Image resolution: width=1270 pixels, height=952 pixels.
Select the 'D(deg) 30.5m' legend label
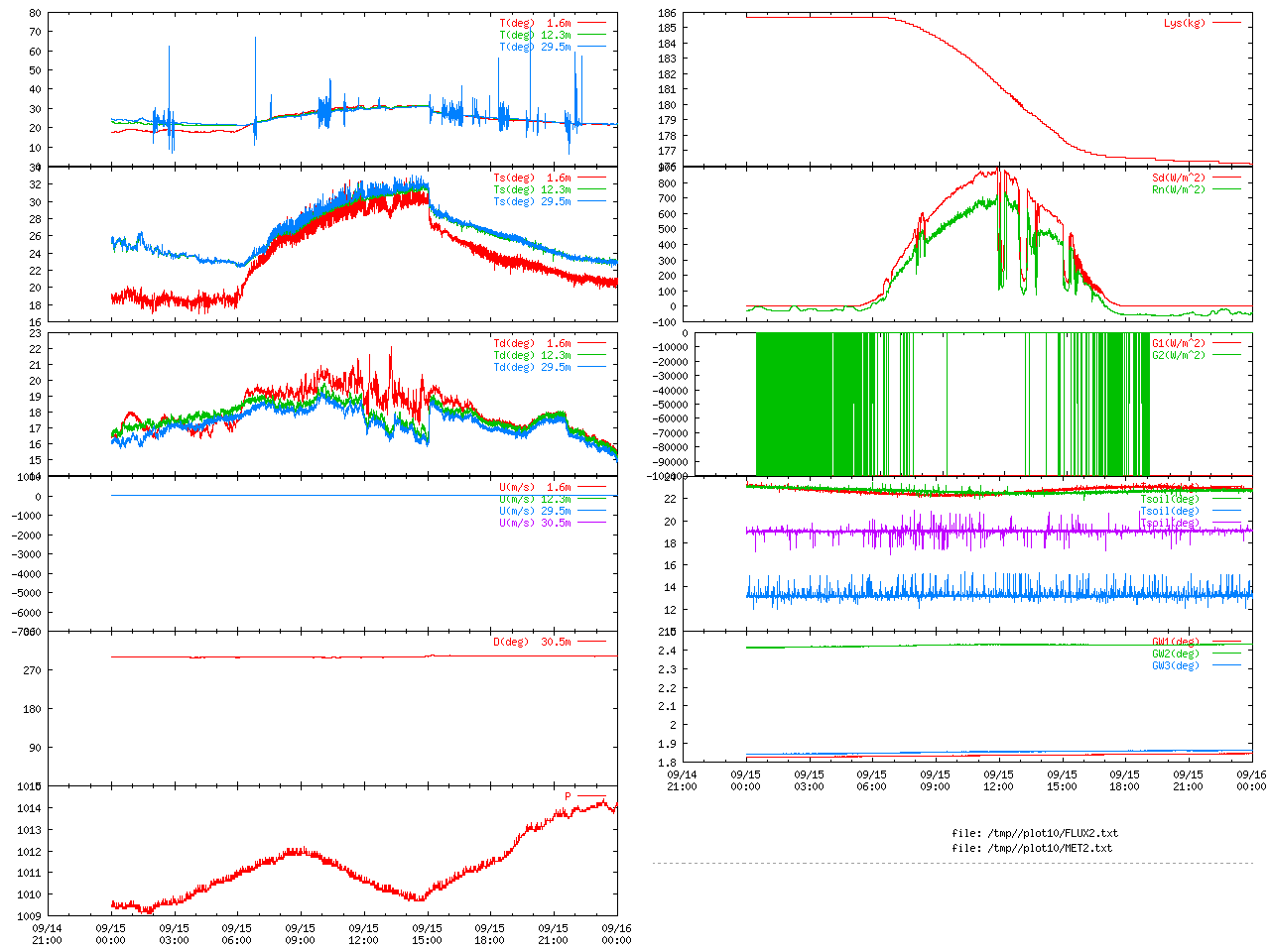coord(532,642)
